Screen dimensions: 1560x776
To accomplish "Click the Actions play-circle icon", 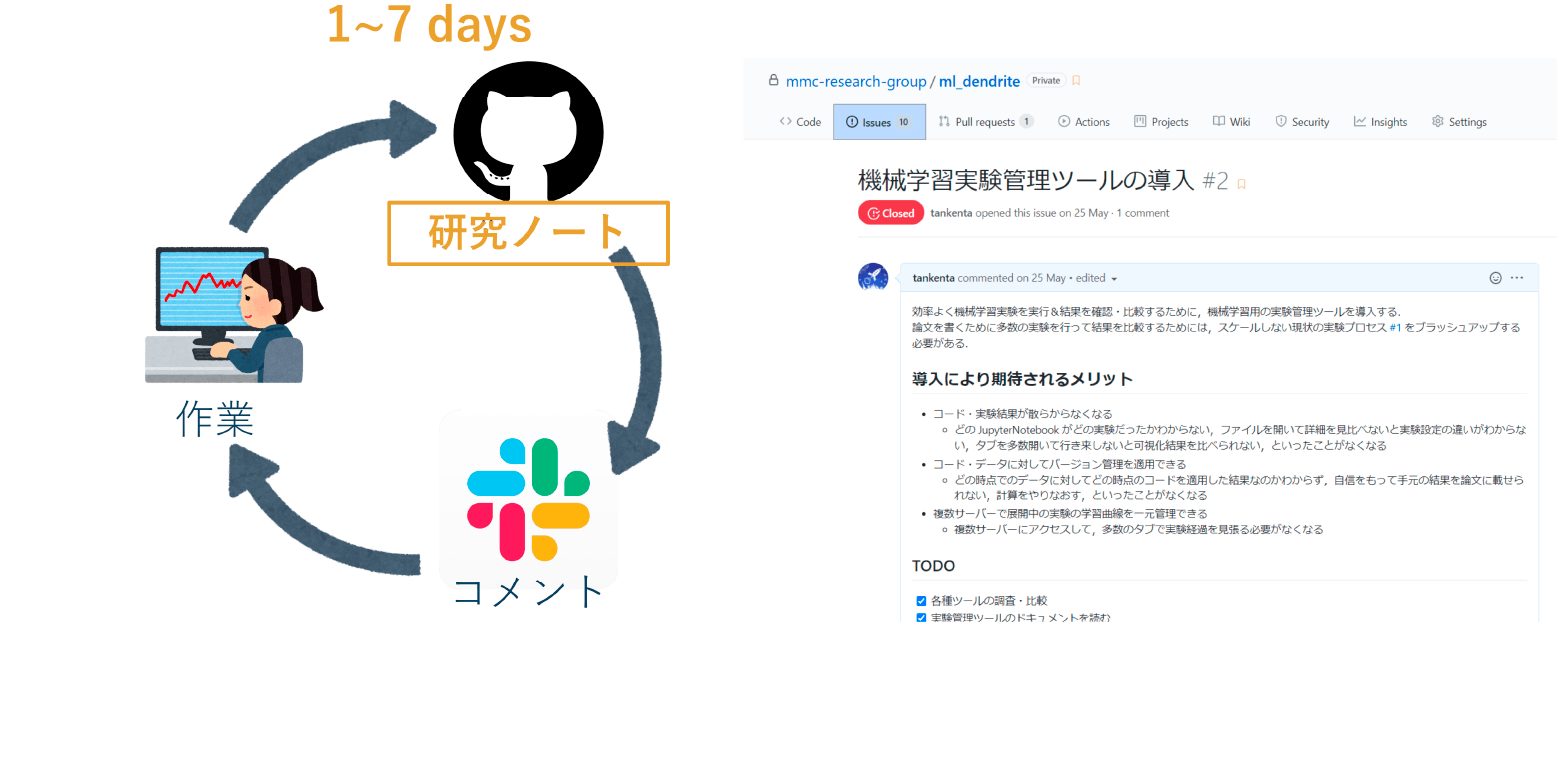I will pos(1064,121).
